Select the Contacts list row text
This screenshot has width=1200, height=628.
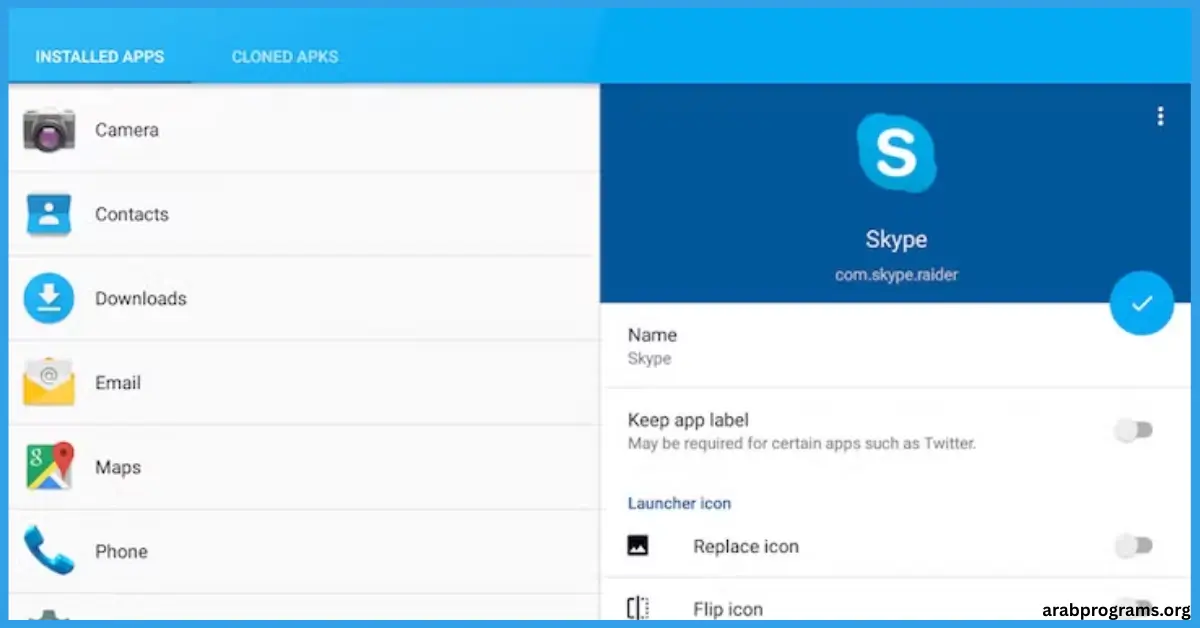pos(132,214)
